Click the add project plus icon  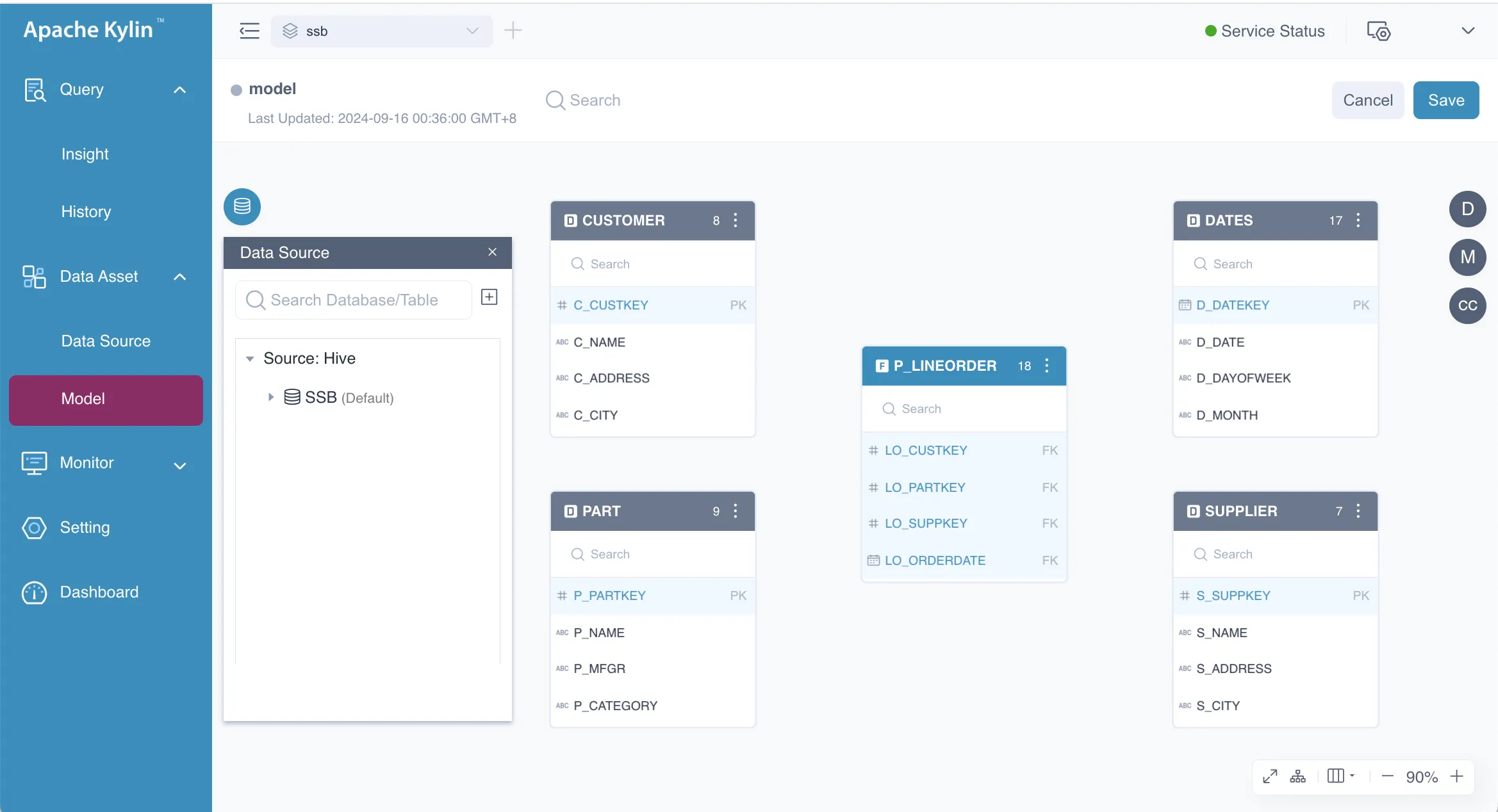pyautogui.click(x=513, y=30)
